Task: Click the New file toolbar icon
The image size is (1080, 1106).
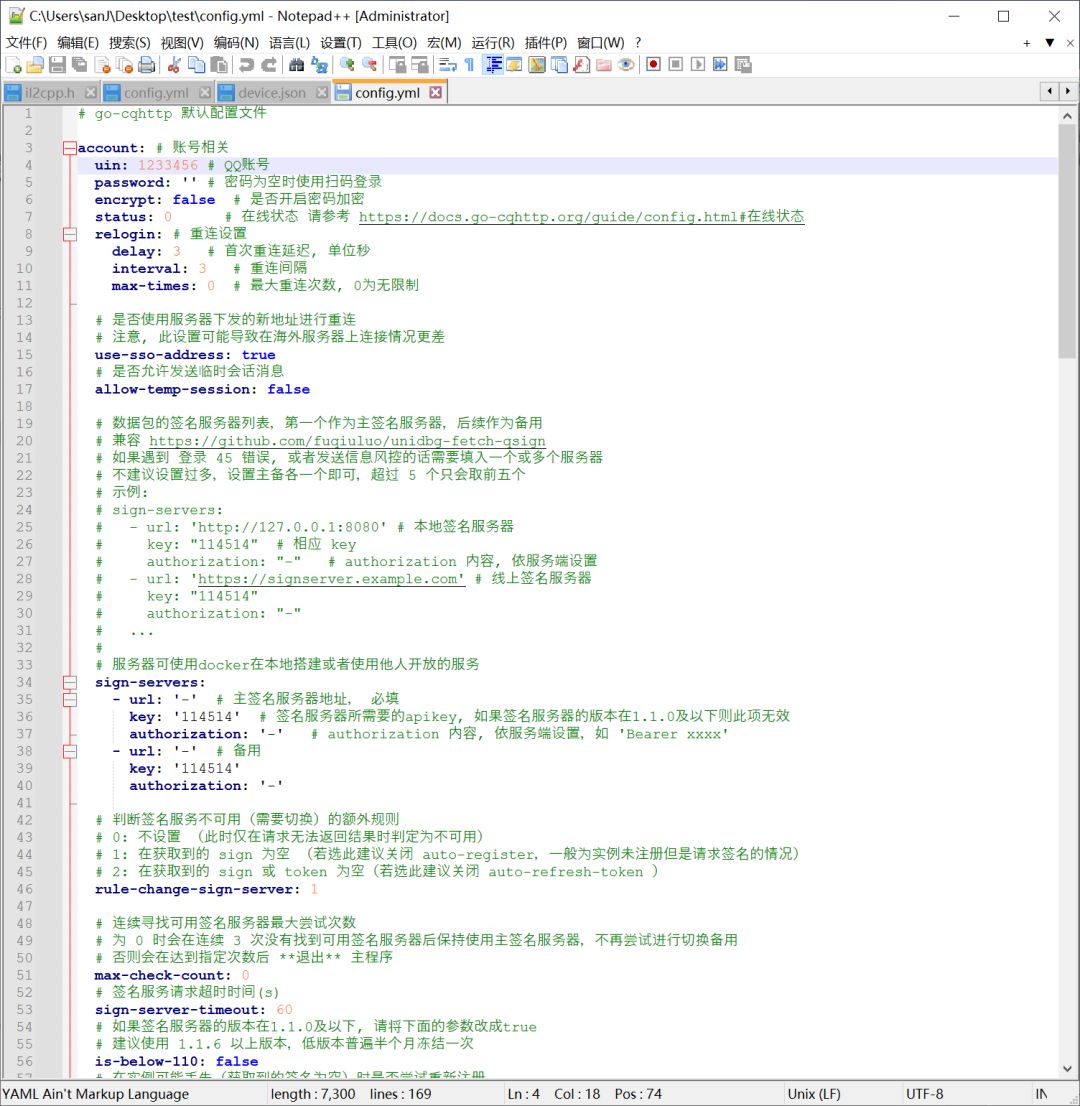Action: [13, 65]
